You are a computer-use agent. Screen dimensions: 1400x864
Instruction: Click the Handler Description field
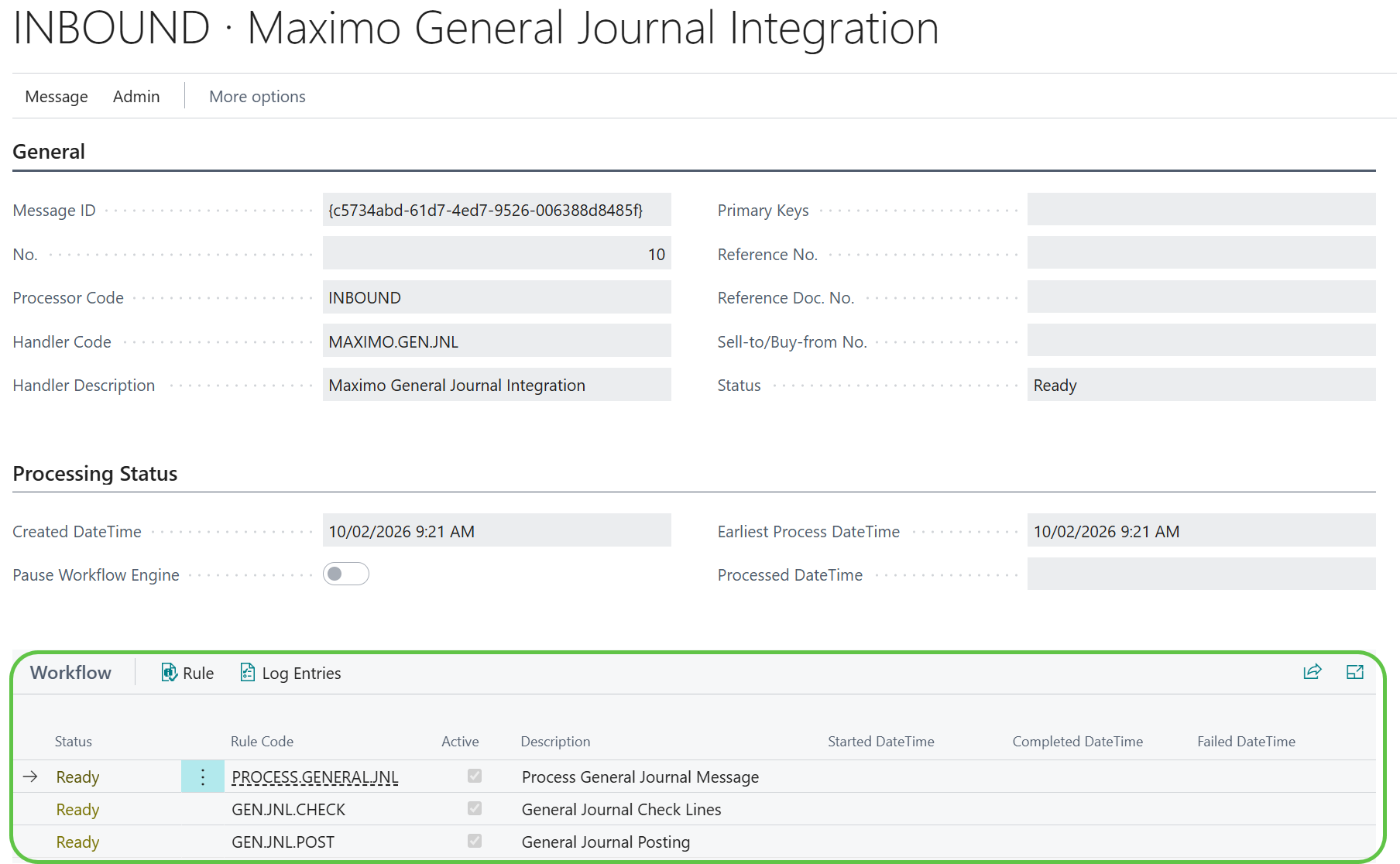pyautogui.click(x=497, y=385)
